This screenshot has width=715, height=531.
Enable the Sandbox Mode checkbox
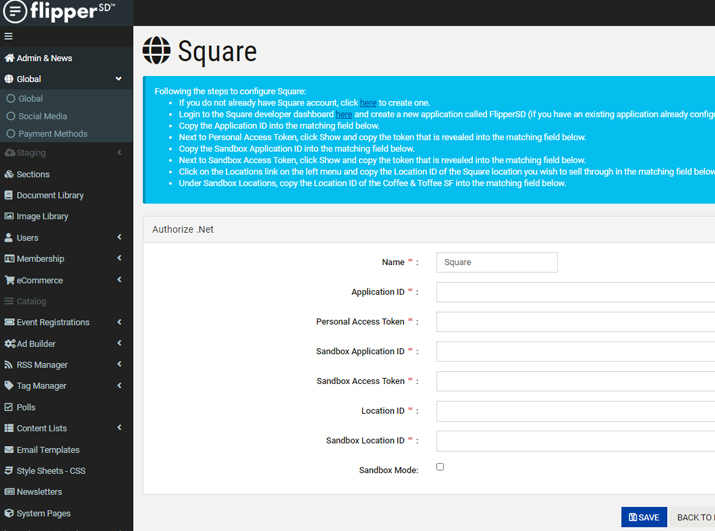(x=440, y=467)
